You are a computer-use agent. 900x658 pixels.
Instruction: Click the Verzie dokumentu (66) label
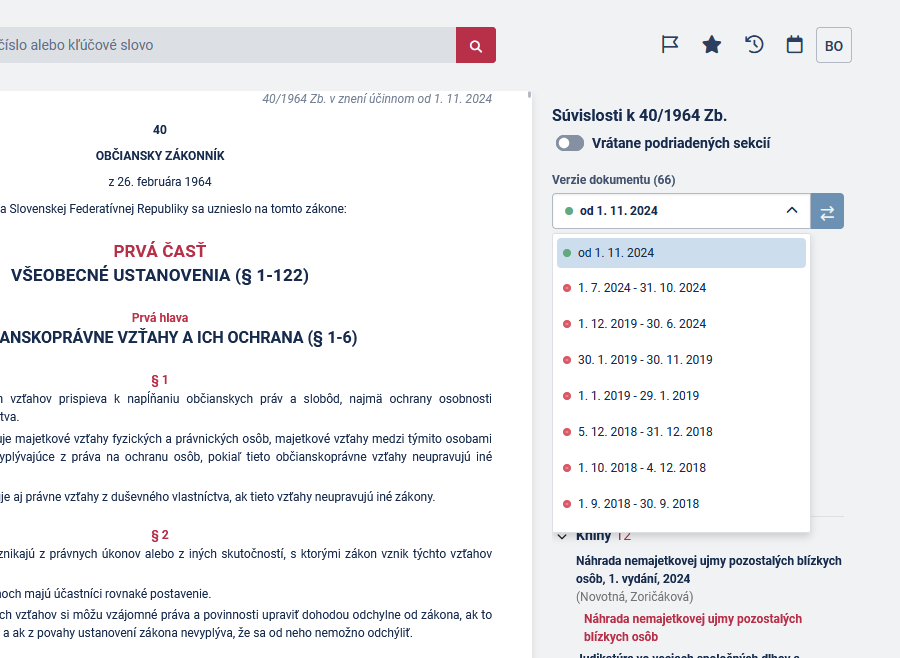614,180
